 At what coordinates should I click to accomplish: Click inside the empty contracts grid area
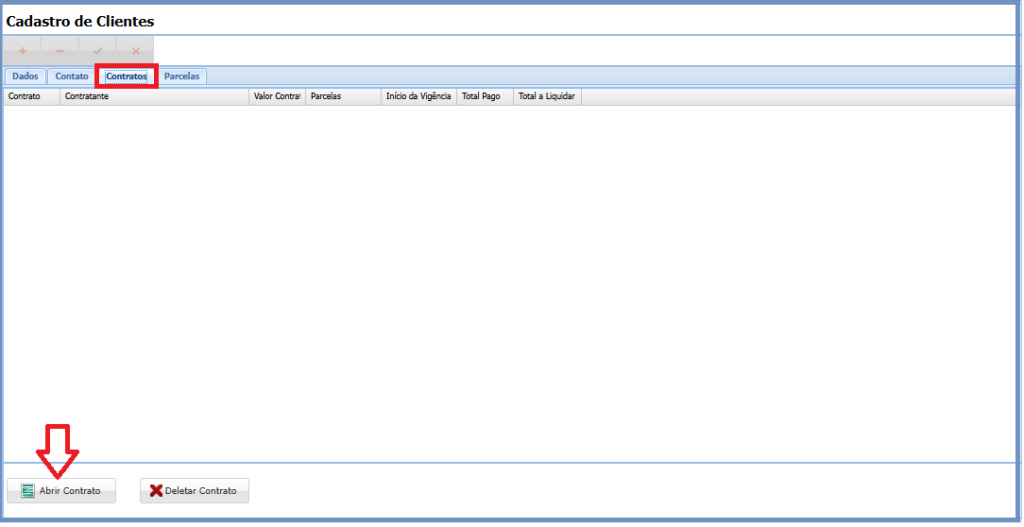[x=500, y=280]
